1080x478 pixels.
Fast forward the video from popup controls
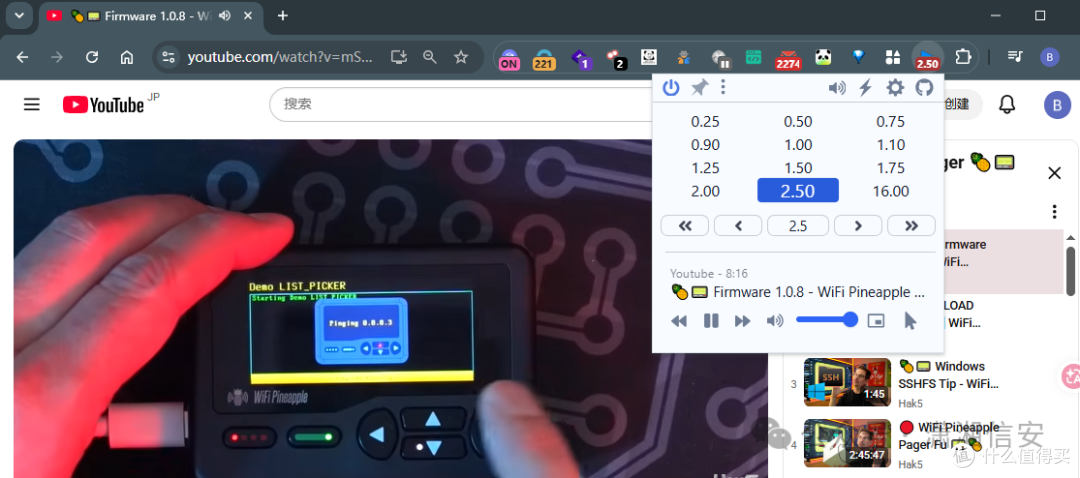point(742,321)
